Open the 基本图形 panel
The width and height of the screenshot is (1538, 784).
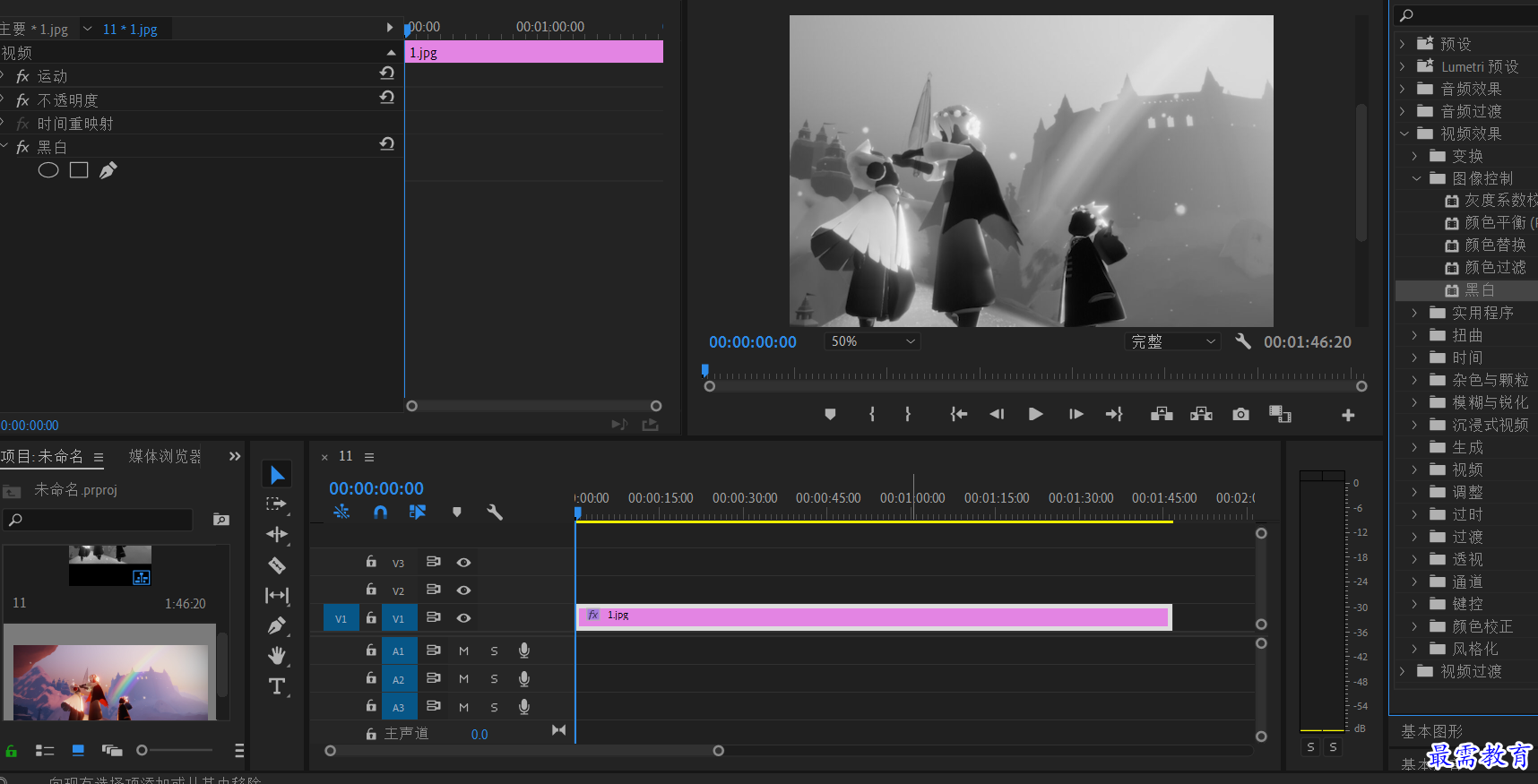pyautogui.click(x=1432, y=732)
